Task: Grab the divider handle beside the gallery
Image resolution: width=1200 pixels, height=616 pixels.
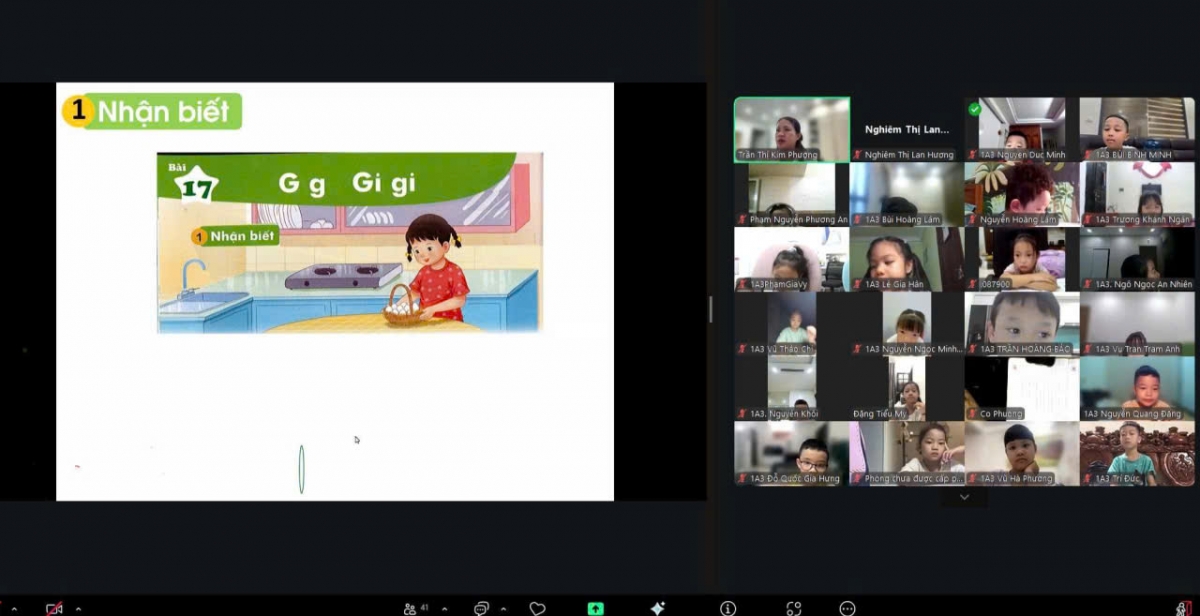Action: [711, 309]
